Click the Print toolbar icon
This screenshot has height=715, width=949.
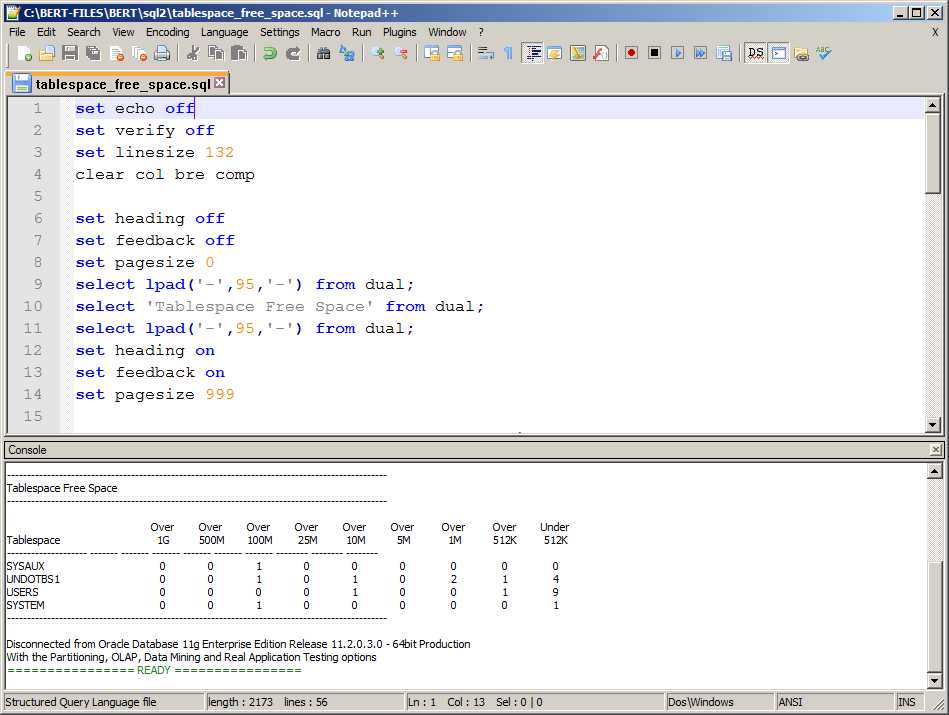162,53
